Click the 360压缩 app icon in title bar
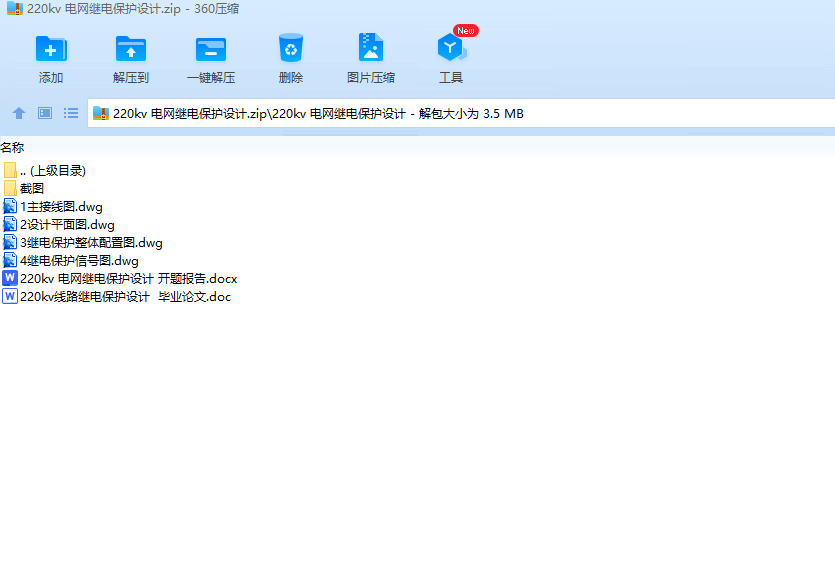The image size is (835, 561). (15, 8)
